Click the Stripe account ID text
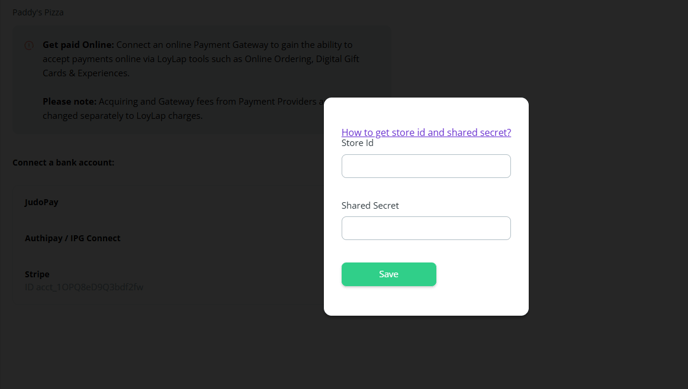 [84, 287]
